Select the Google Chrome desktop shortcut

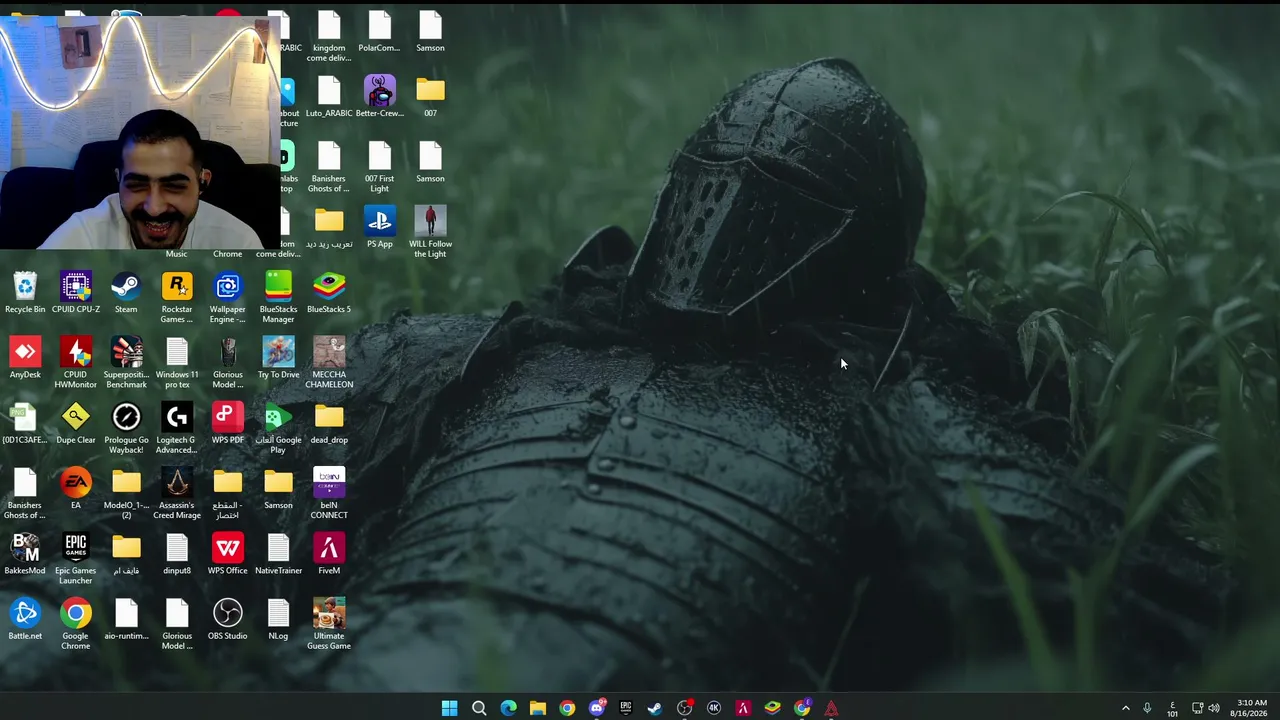coord(76,624)
